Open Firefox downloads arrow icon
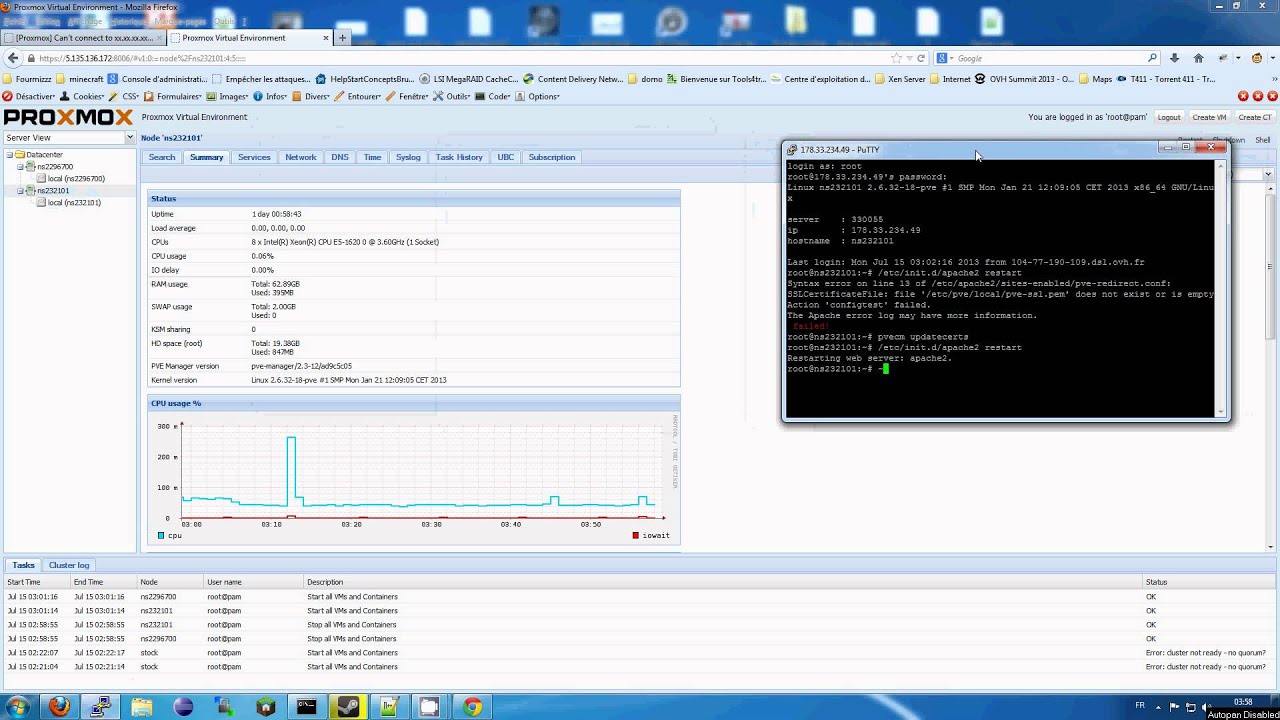1280x720 pixels. (x=1174, y=58)
